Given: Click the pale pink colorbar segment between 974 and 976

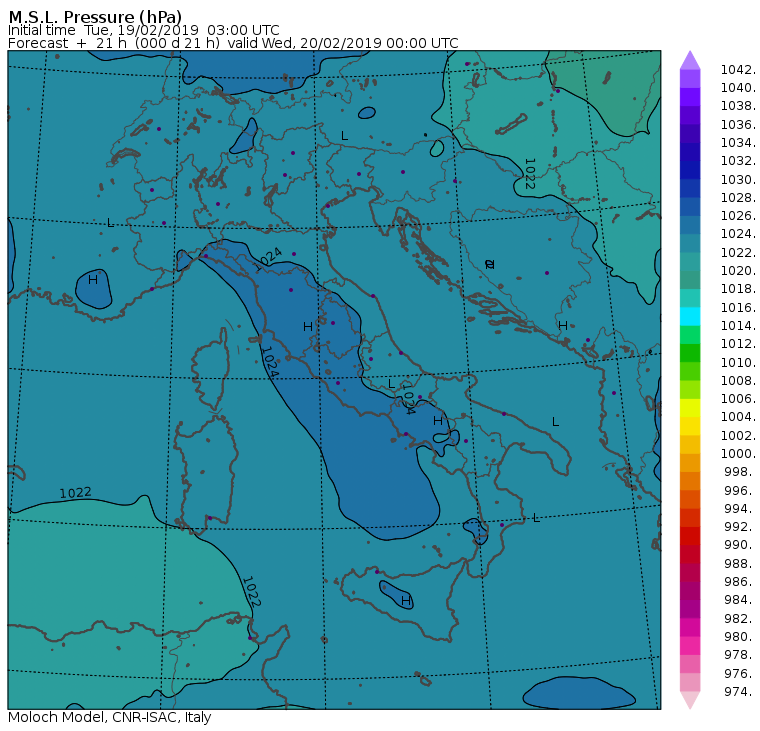Looking at the screenshot, I should [x=690, y=682].
